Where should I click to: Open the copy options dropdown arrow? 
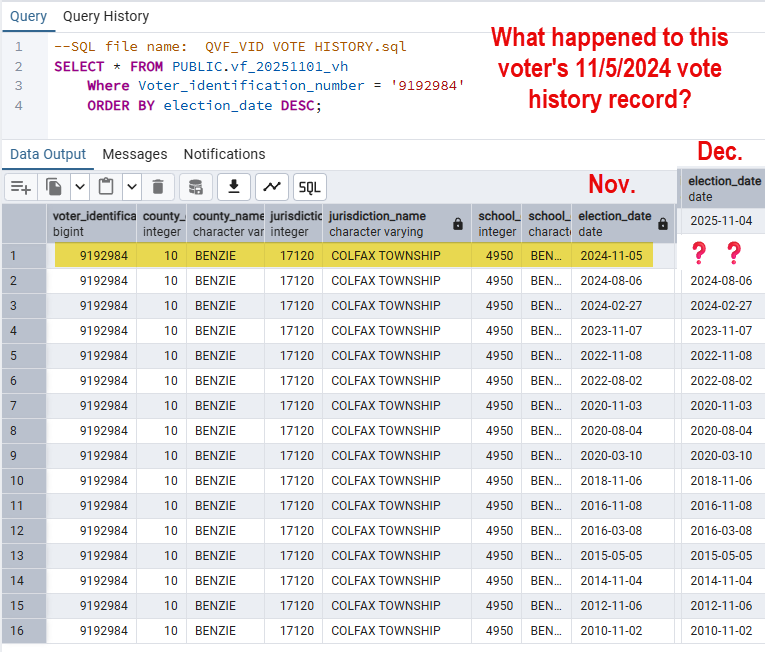[x=80, y=187]
